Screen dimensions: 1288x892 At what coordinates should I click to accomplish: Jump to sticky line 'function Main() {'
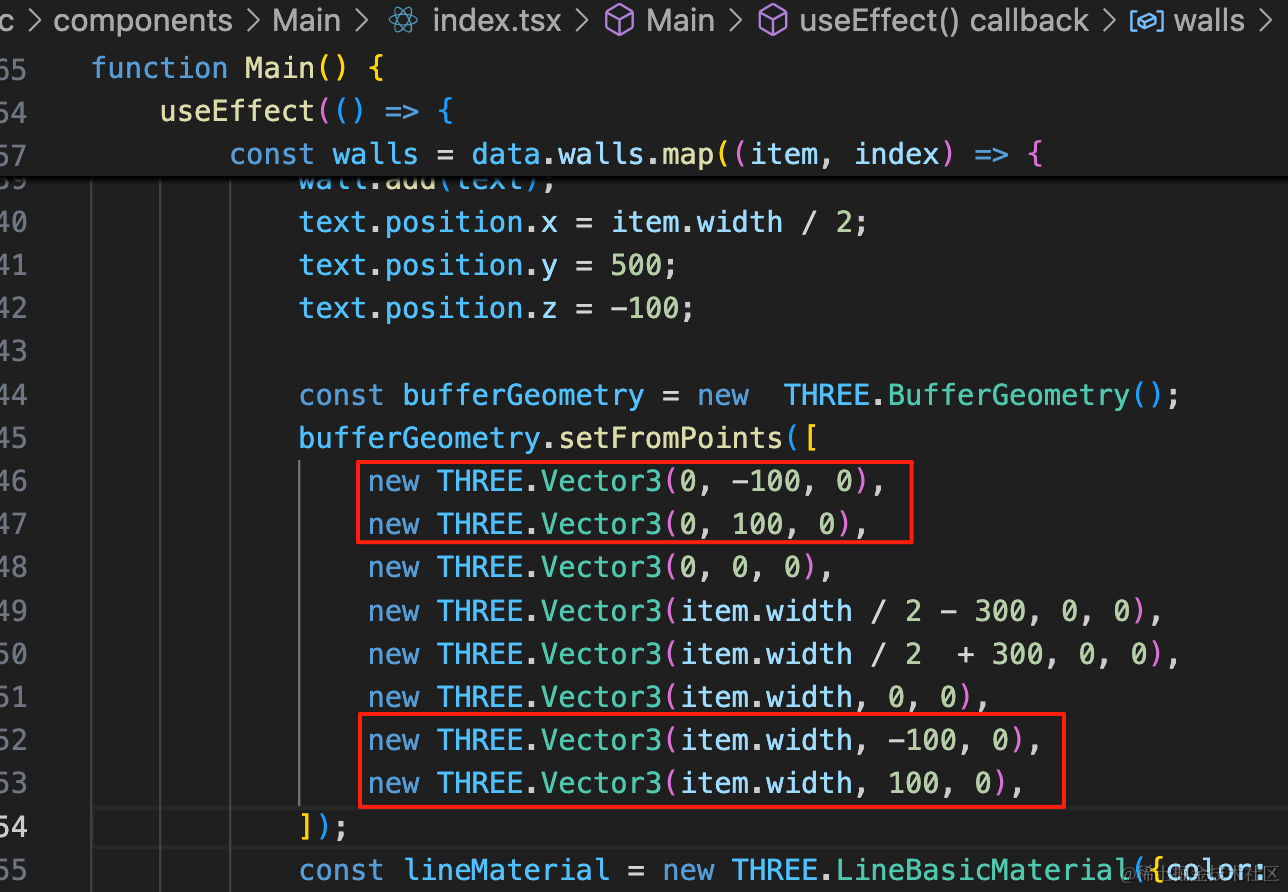click(238, 68)
